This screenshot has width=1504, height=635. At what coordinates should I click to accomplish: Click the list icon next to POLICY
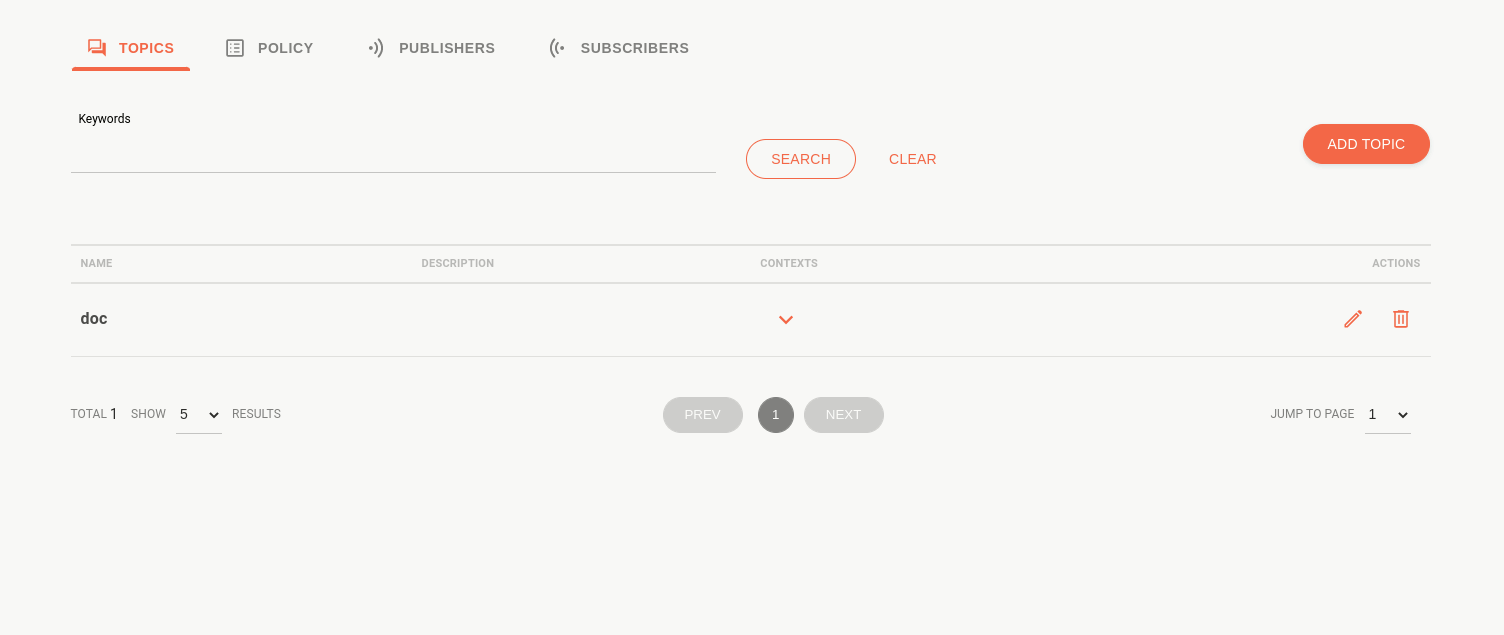click(235, 47)
